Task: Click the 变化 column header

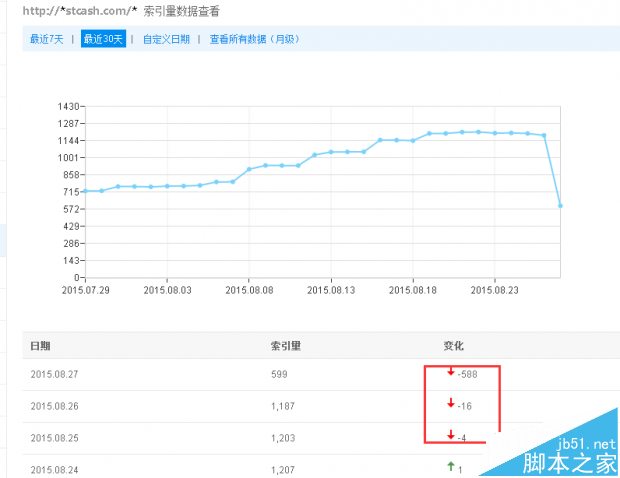Action: (453, 346)
